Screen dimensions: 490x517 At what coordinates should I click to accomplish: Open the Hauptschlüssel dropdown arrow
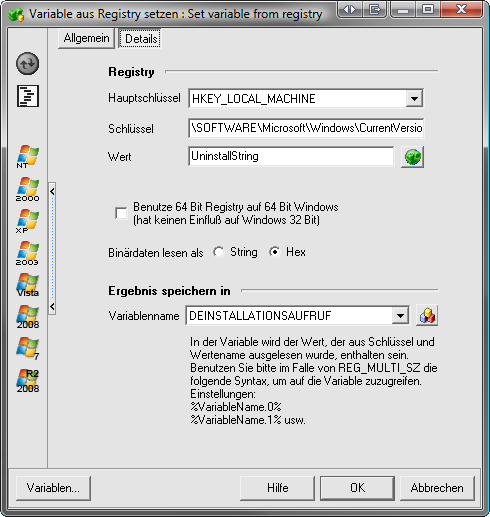(x=414, y=99)
